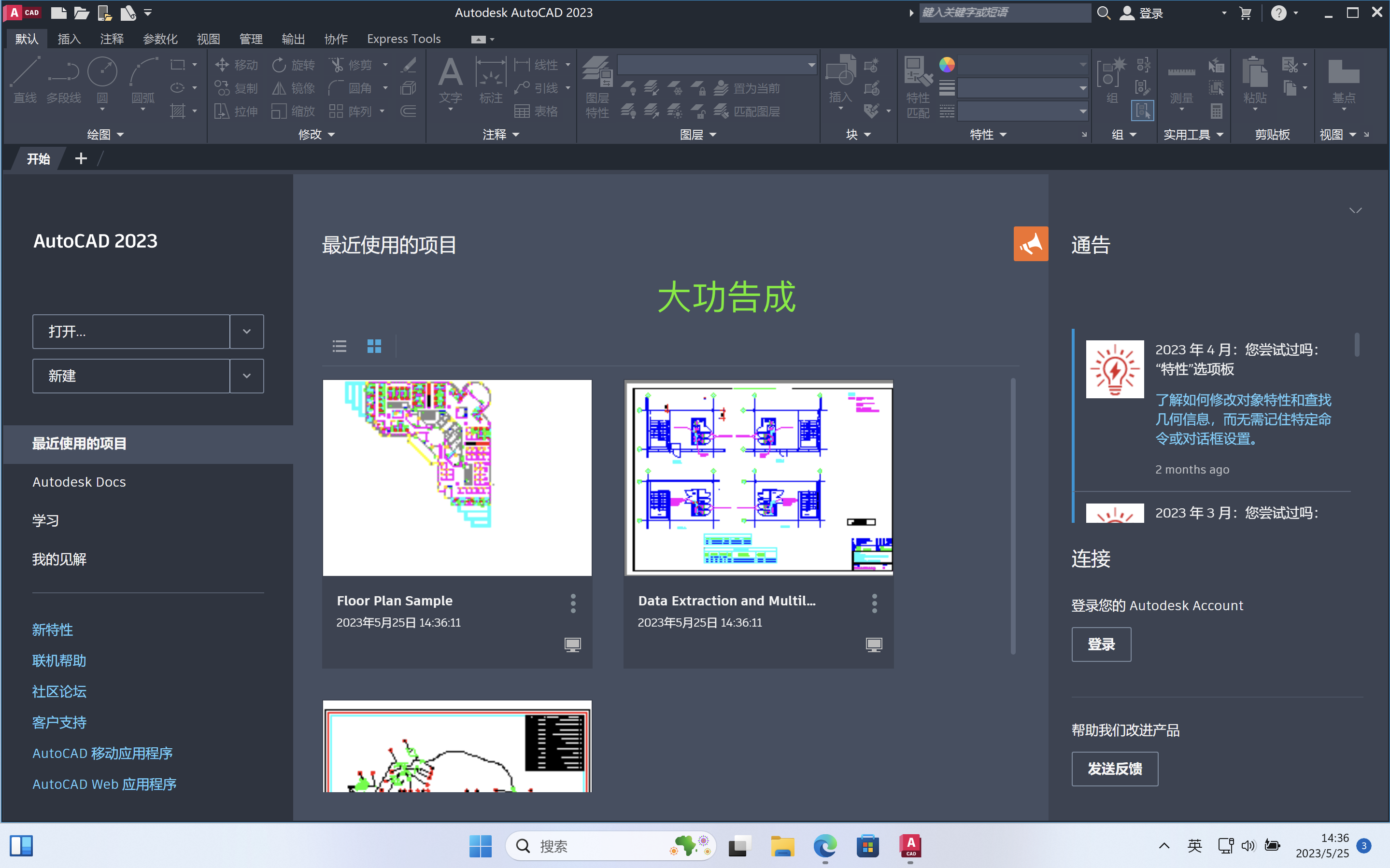Open the Autodesk App Store cart icon

pos(1245,13)
